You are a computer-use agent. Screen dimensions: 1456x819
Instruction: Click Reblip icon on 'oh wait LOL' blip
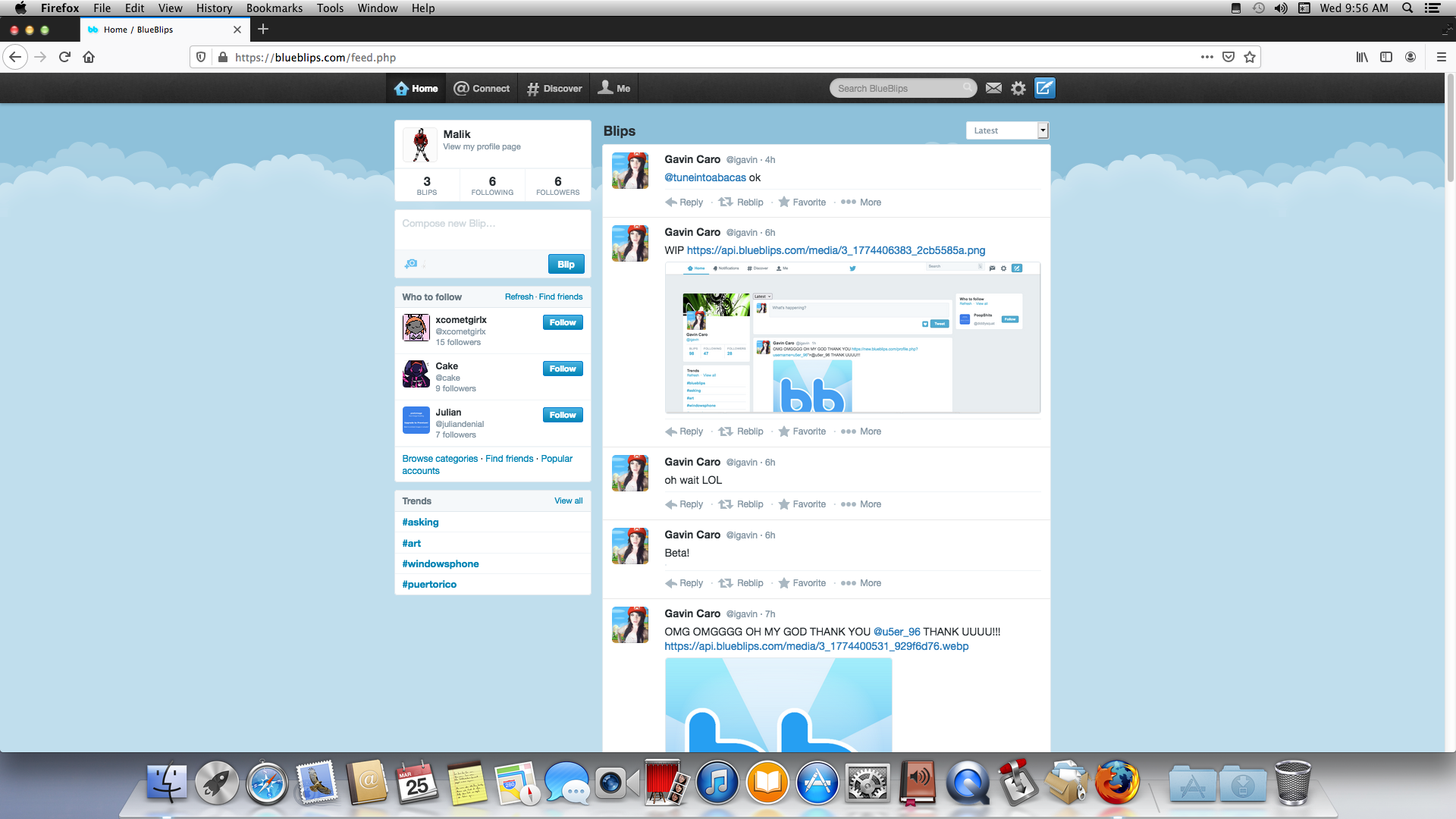click(726, 504)
